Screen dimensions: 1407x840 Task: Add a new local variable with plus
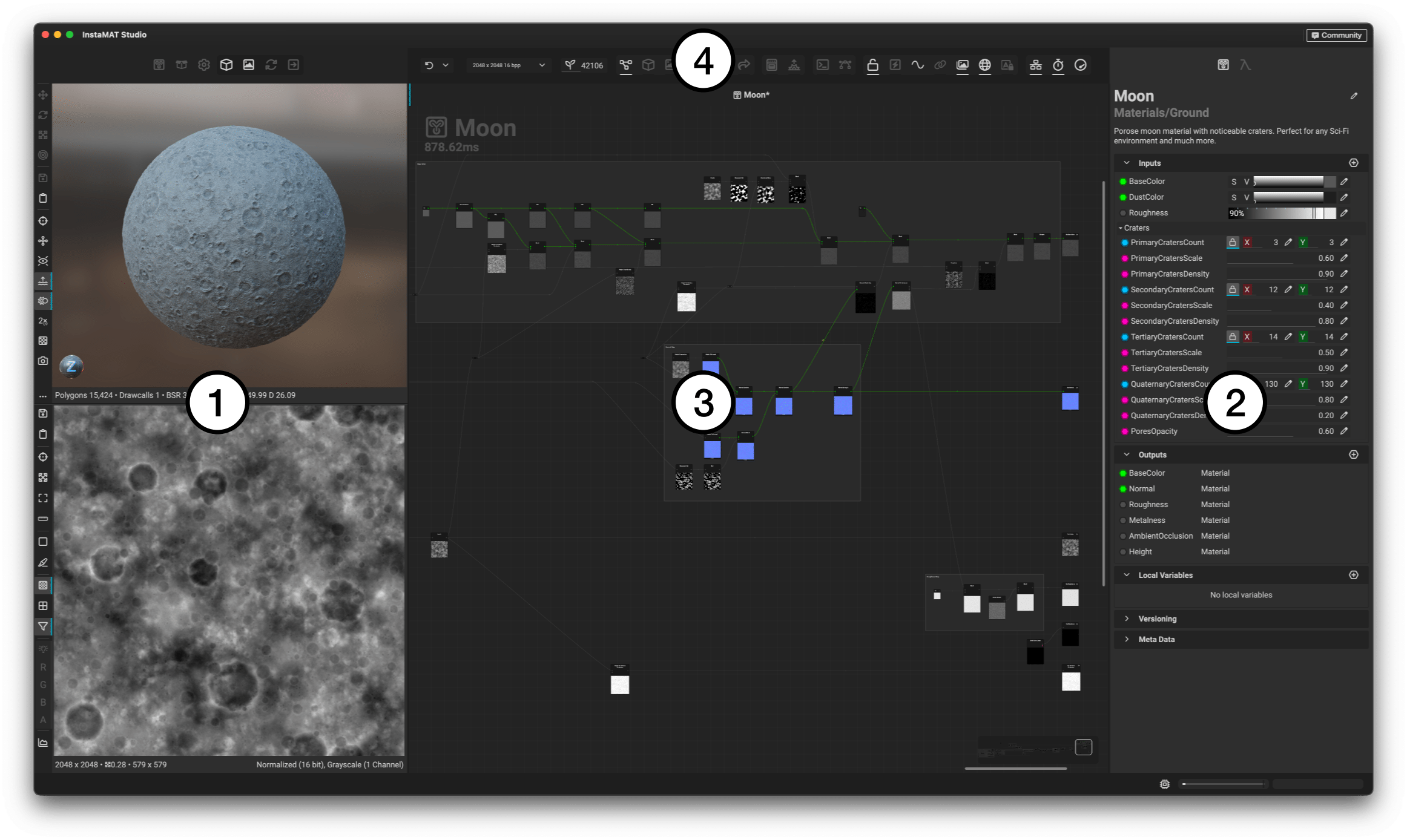pos(1354,575)
